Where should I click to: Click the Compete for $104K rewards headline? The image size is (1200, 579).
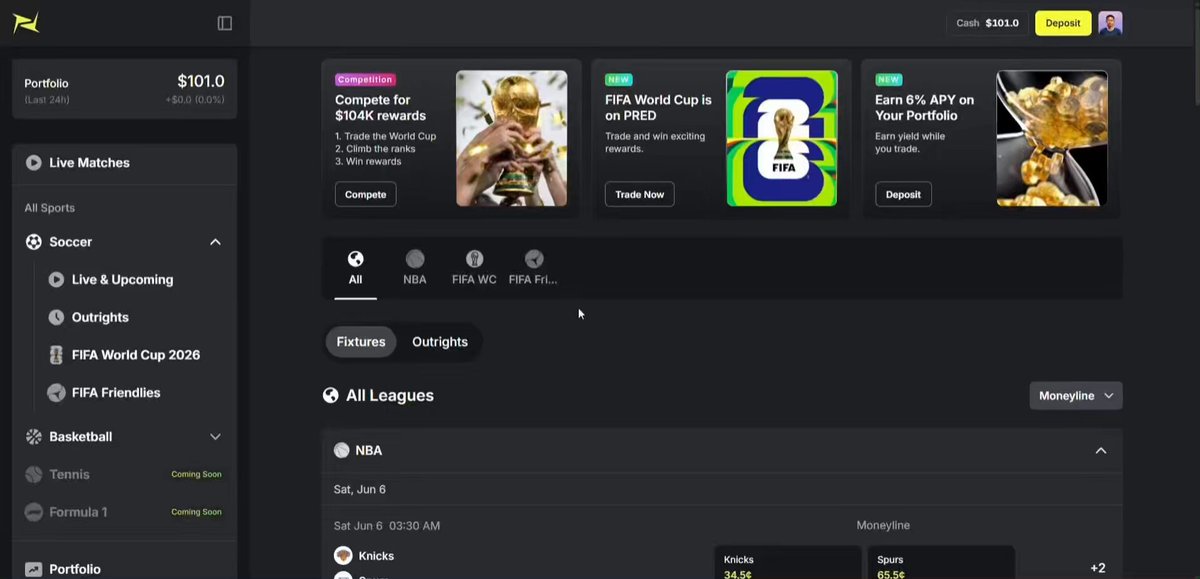pos(380,108)
